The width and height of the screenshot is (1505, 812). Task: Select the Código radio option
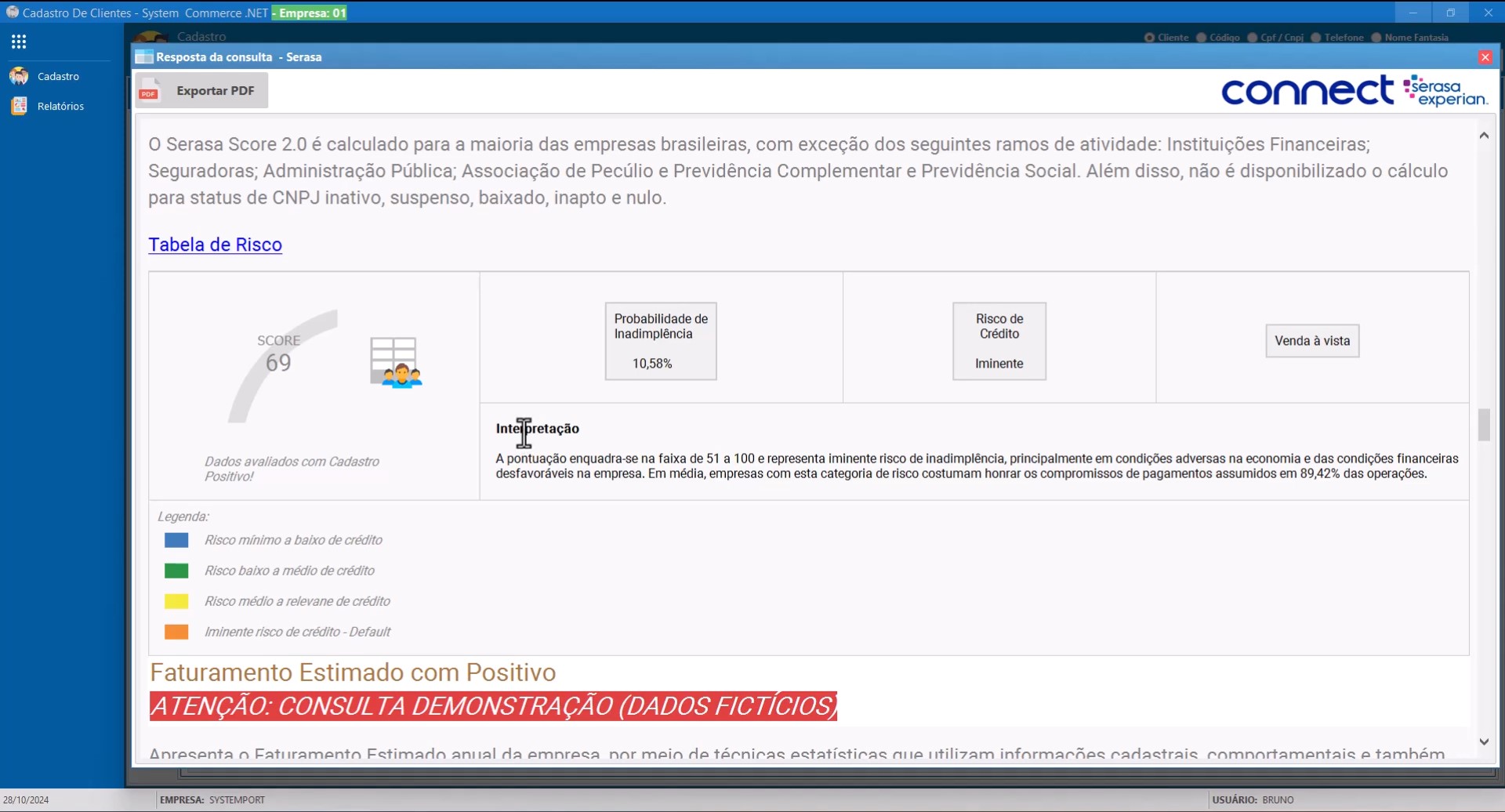pyautogui.click(x=1201, y=38)
